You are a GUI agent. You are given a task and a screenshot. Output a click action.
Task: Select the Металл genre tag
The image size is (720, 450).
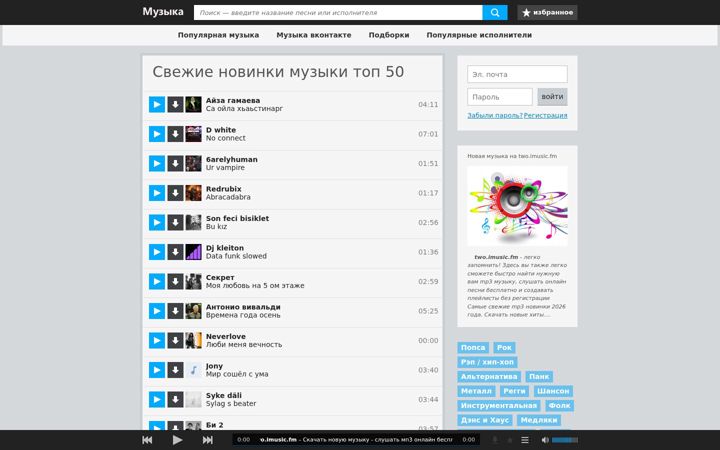[x=476, y=391]
